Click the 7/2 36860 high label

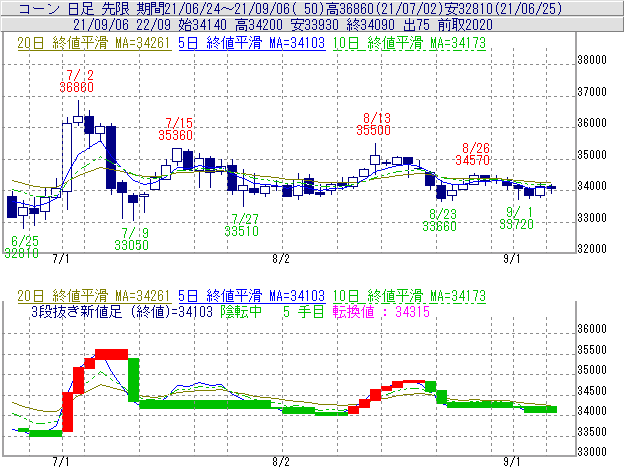pos(76,81)
